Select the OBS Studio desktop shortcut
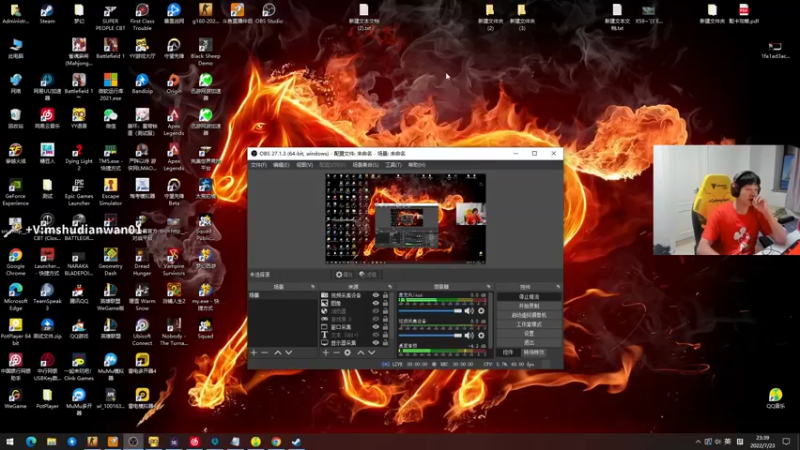This screenshot has width=800, height=450. click(268, 14)
